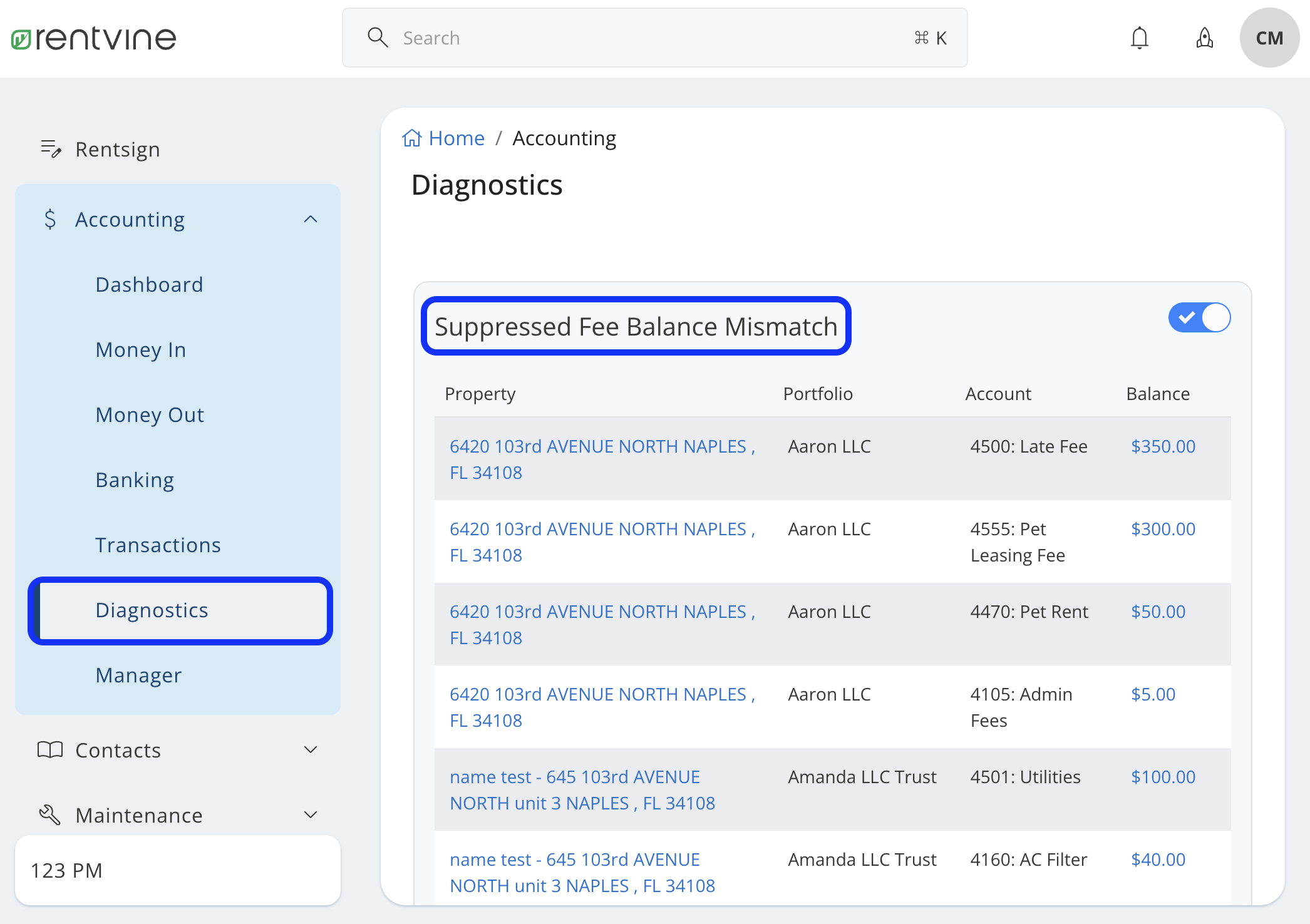Click the Home breadcrumb house icon
The width and height of the screenshot is (1310, 924).
(411, 138)
